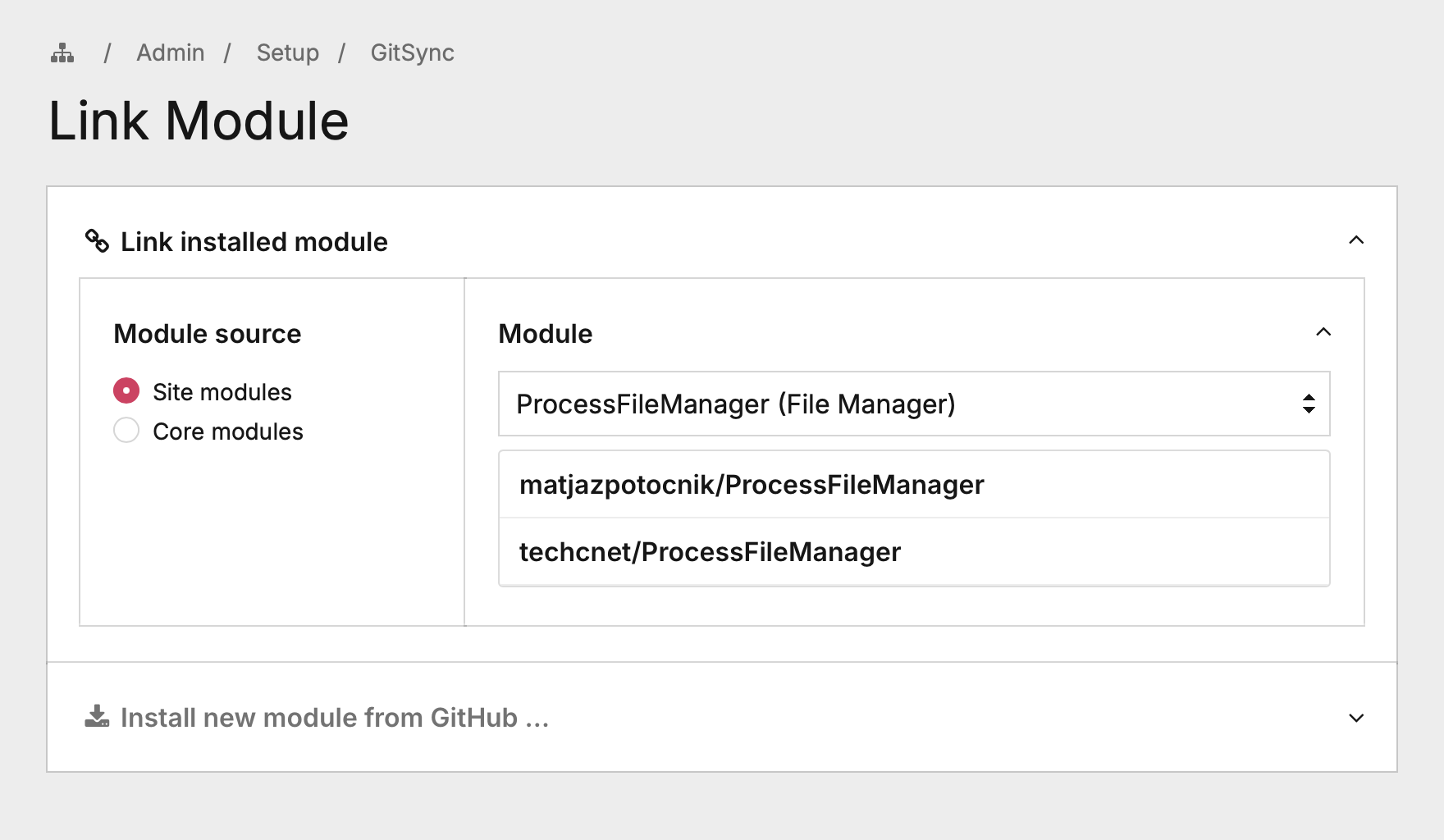
Task: Click the up-down arrows in Module select
Action: point(1309,404)
